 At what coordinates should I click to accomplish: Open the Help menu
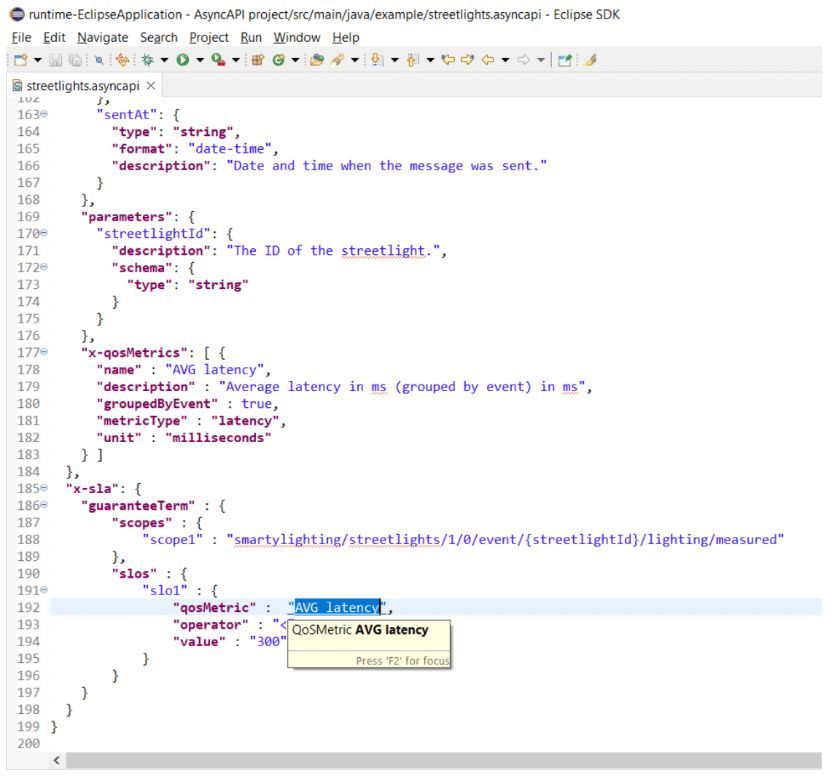(x=346, y=38)
